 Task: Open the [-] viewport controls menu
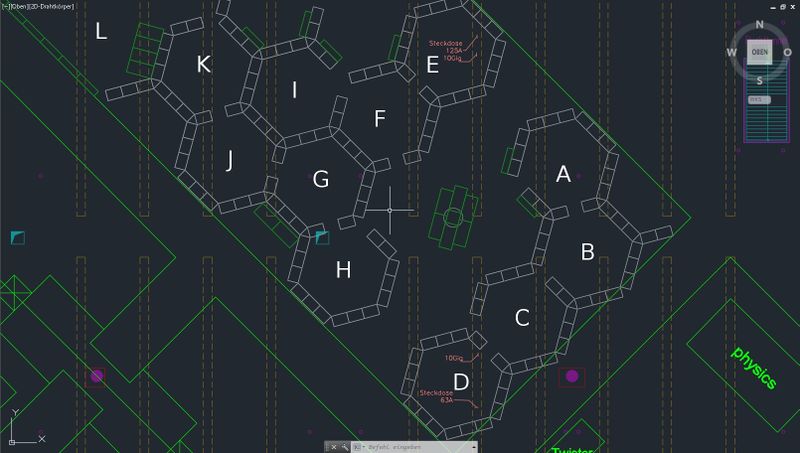click(6, 6)
